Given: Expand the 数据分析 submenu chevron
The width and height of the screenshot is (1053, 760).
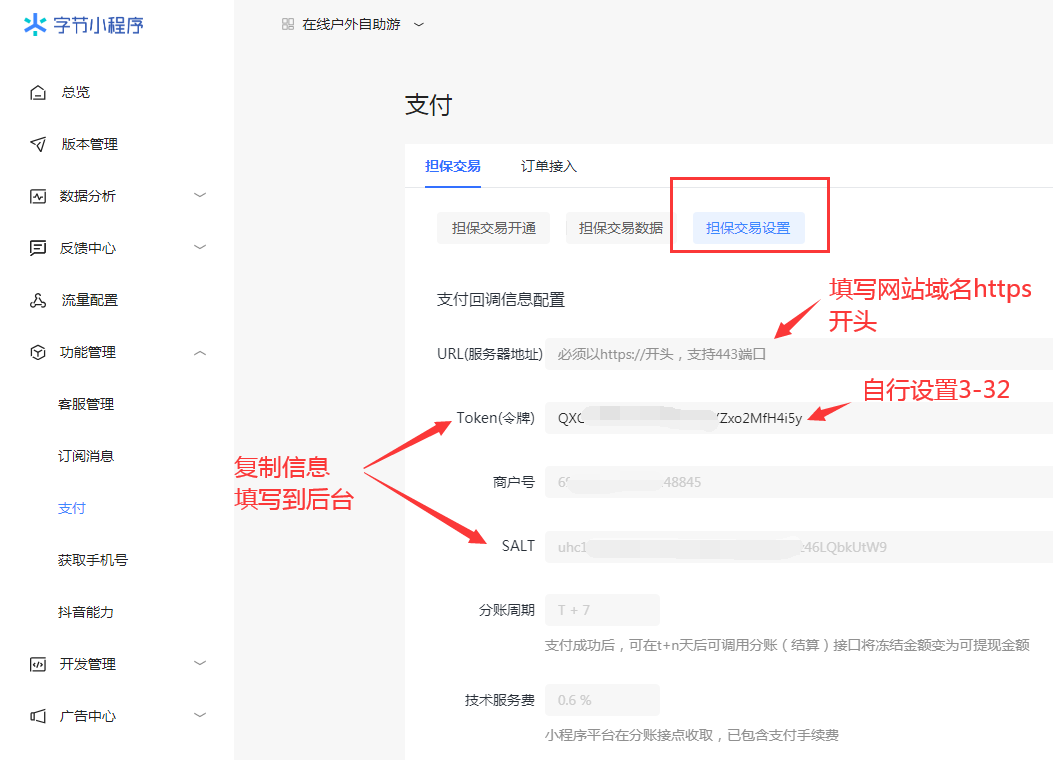Looking at the screenshot, I should point(200,195).
